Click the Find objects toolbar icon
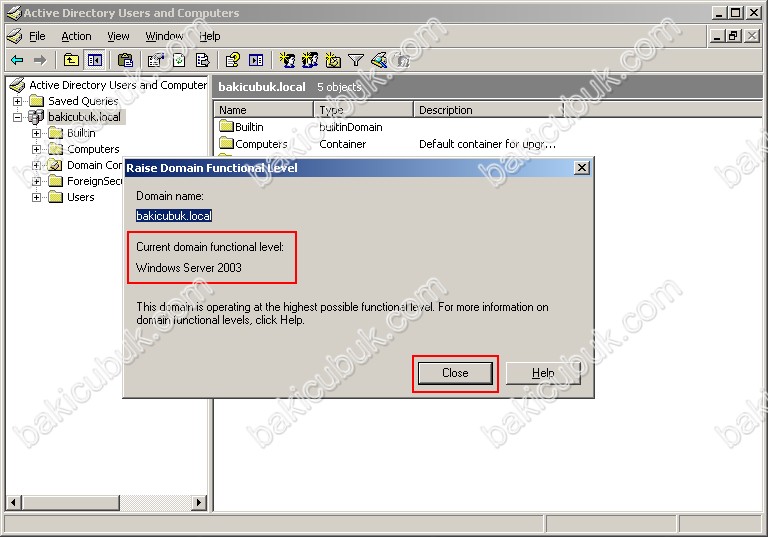 coord(379,60)
